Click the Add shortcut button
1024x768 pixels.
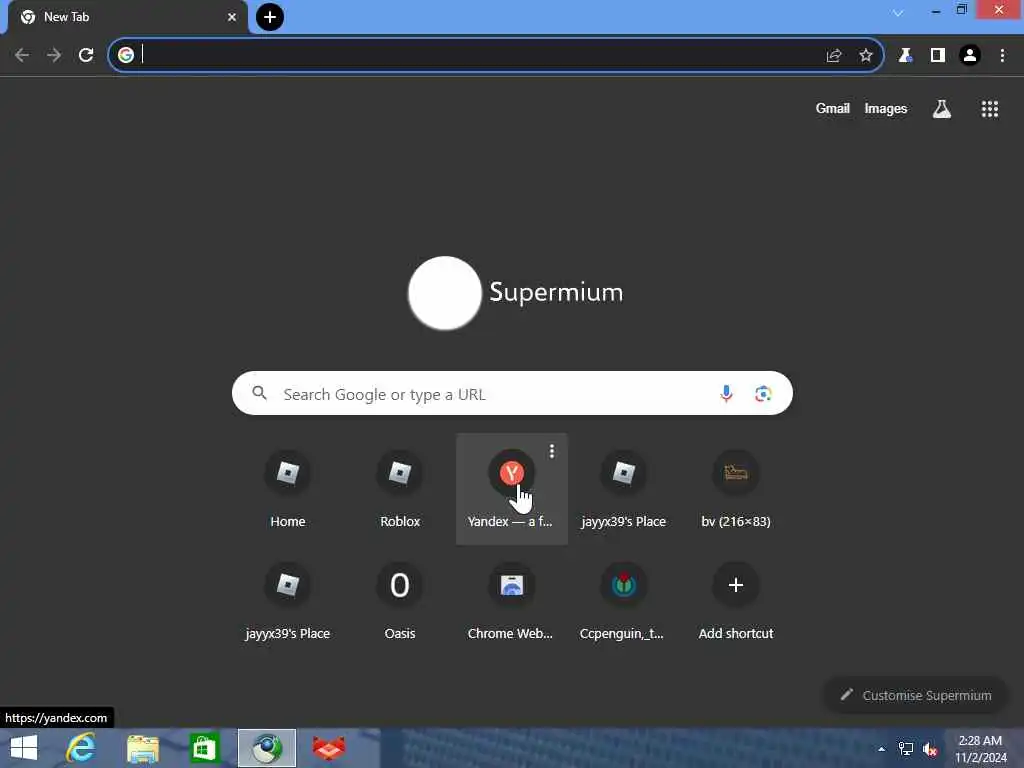point(735,601)
